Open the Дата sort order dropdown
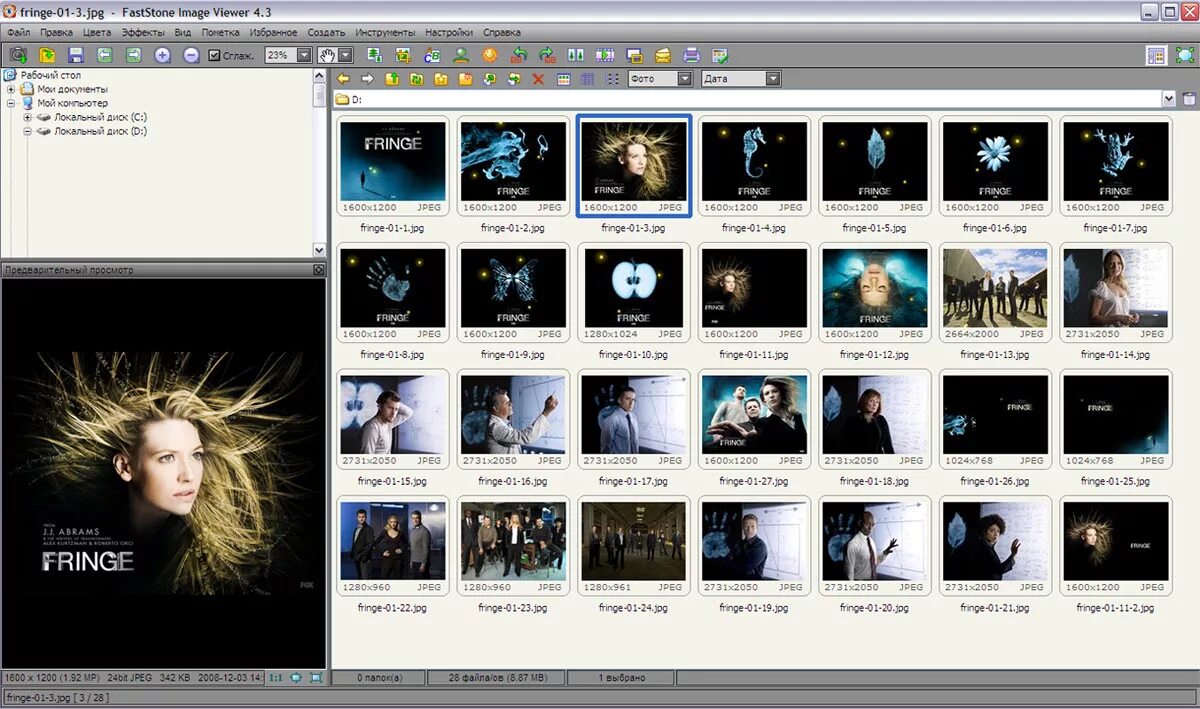 [x=773, y=78]
